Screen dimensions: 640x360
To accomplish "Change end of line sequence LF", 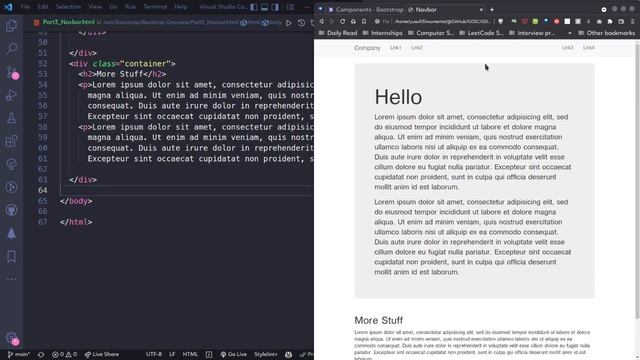I will (172, 354).
